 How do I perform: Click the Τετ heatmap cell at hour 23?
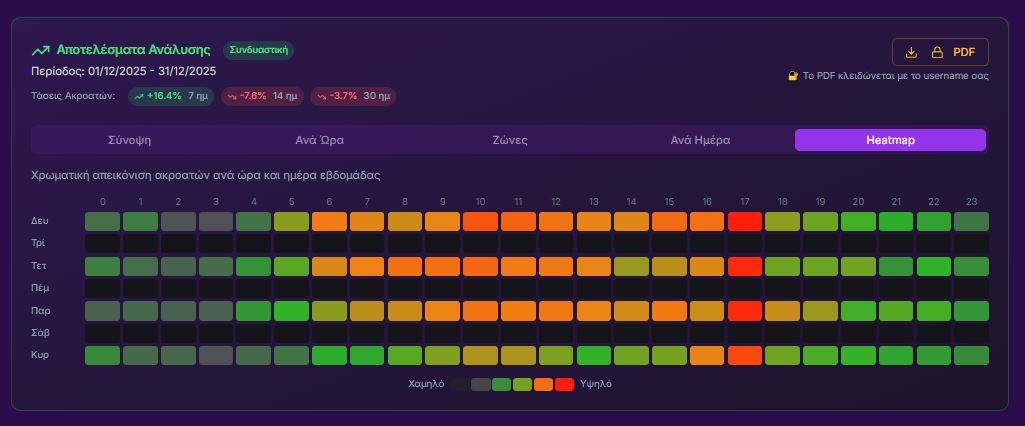point(971,266)
